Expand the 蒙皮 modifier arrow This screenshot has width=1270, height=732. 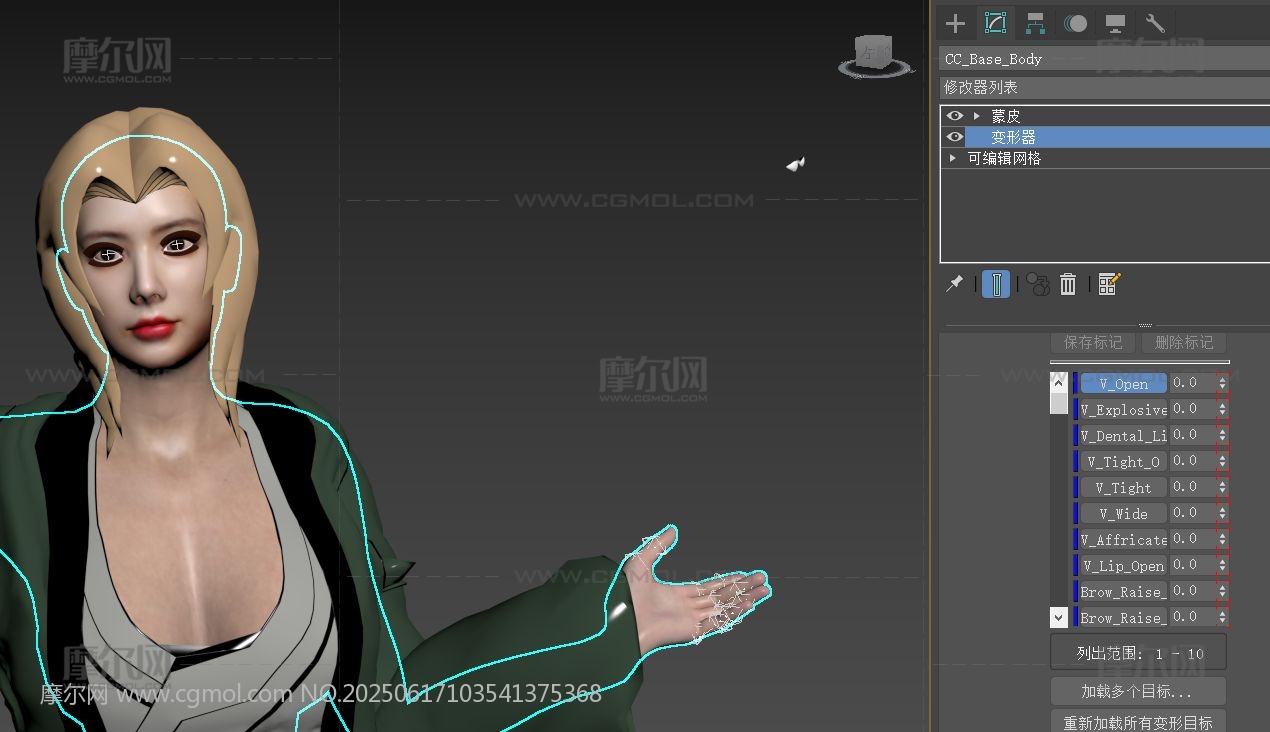(977, 116)
